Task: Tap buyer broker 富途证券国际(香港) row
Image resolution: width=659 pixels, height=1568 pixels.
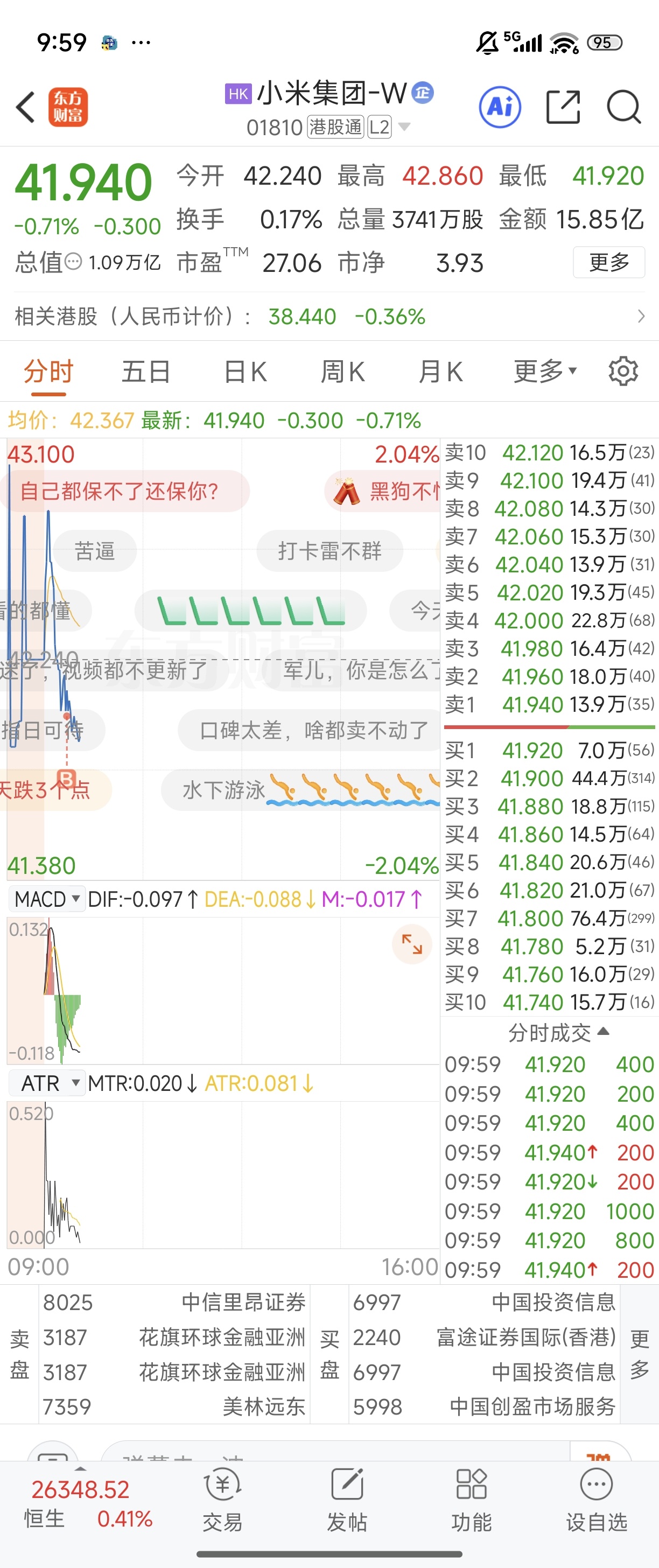Action: tap(485, 1338)
